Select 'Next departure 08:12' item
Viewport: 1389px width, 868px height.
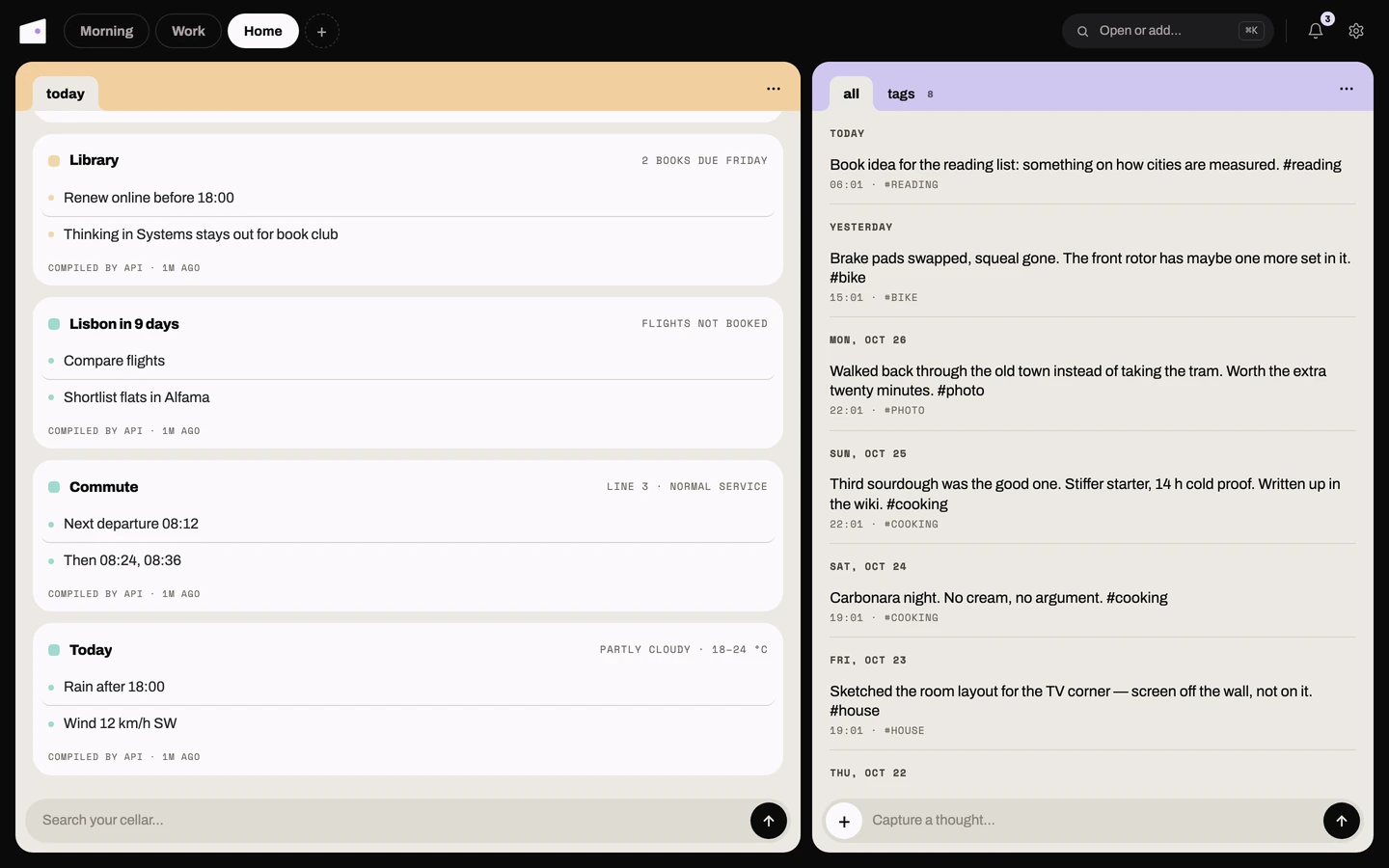coord(131,524)
